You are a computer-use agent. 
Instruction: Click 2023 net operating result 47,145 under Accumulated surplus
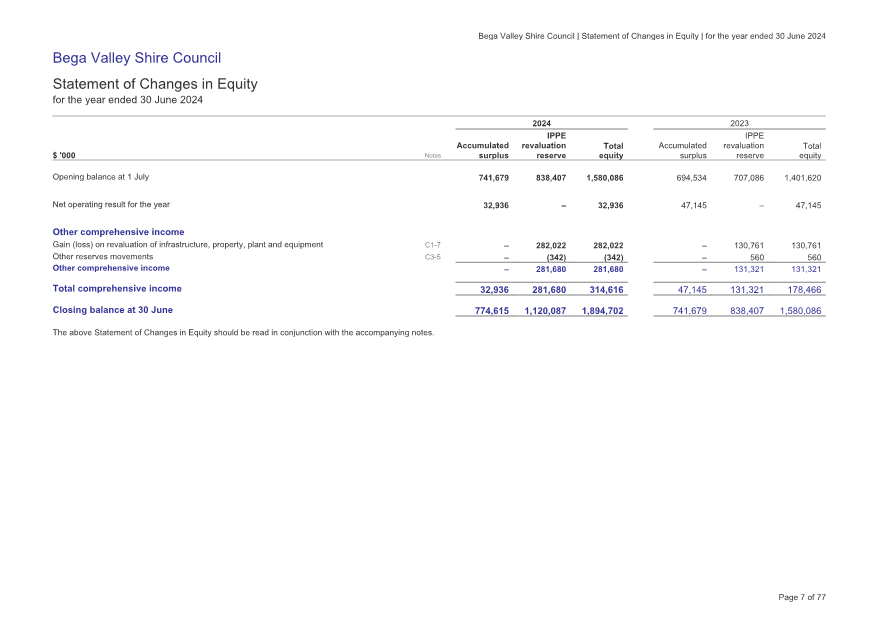coord(694,205)
